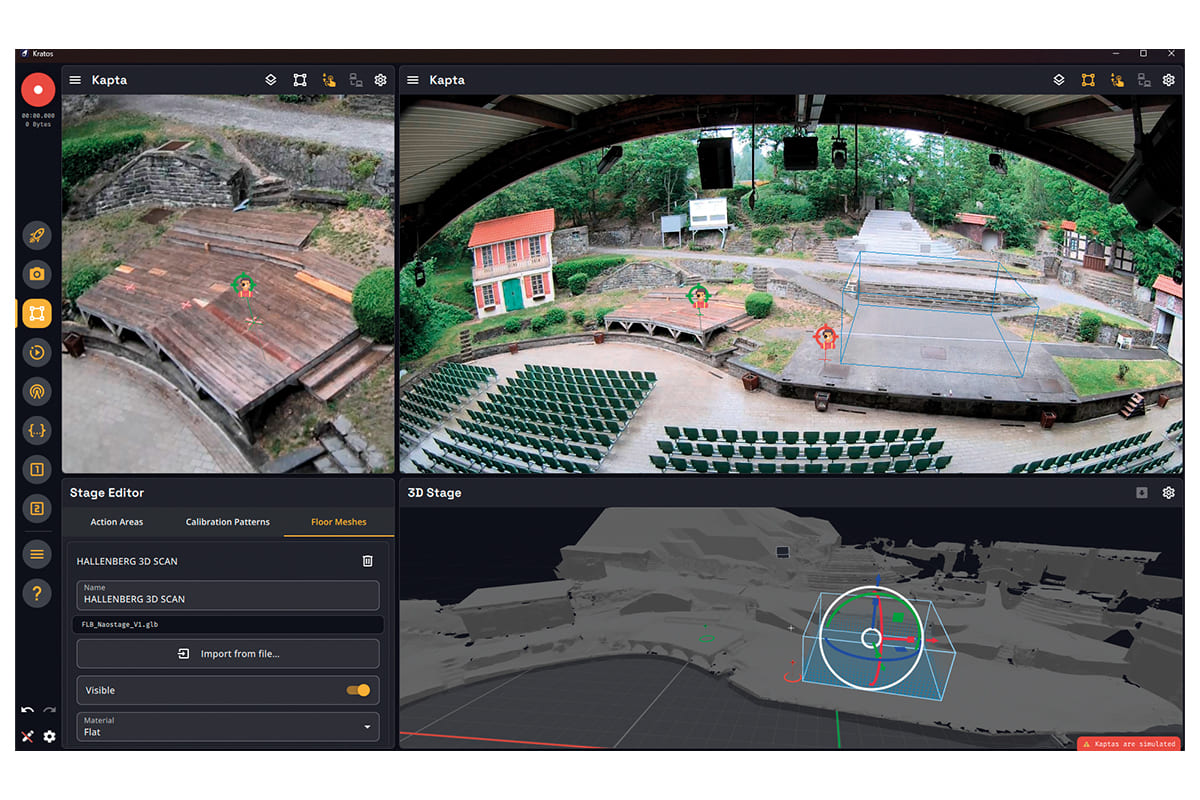Toggle the Visible switch off

click(x=358, y=690)
